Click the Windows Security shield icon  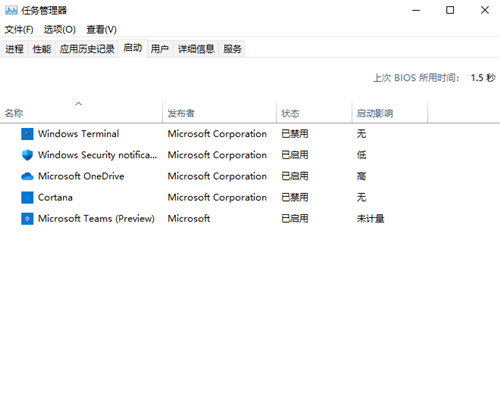coord(27,155)
